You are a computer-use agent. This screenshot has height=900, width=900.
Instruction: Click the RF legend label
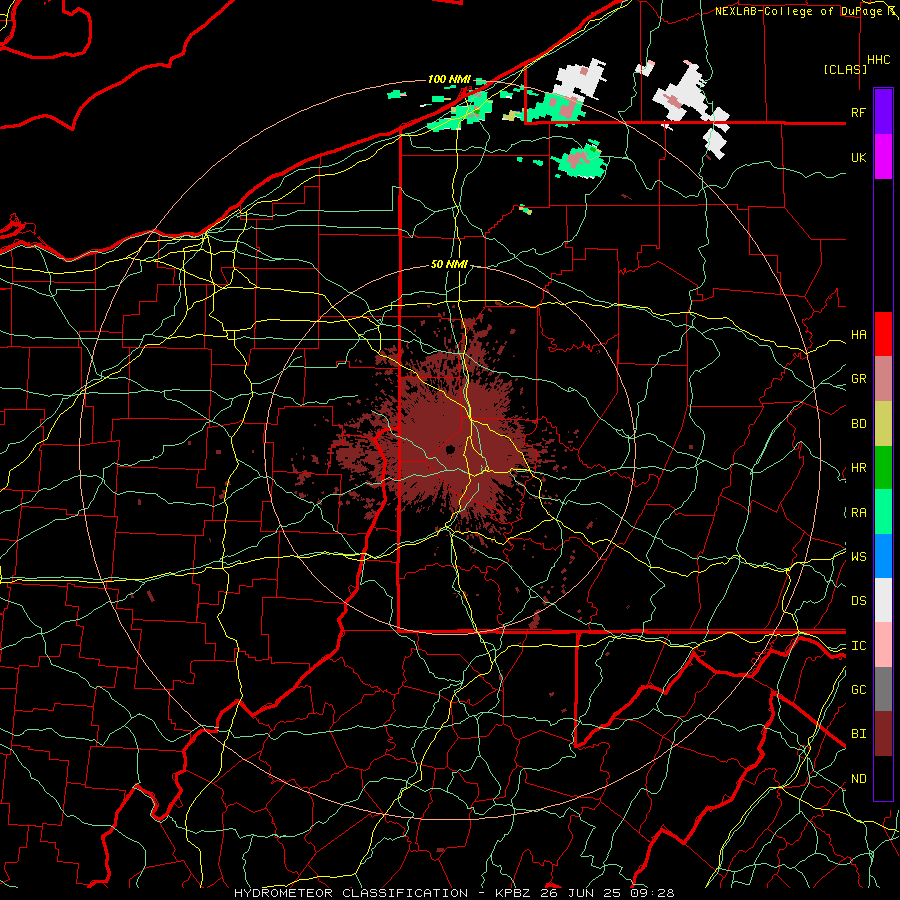pos(858,112)
